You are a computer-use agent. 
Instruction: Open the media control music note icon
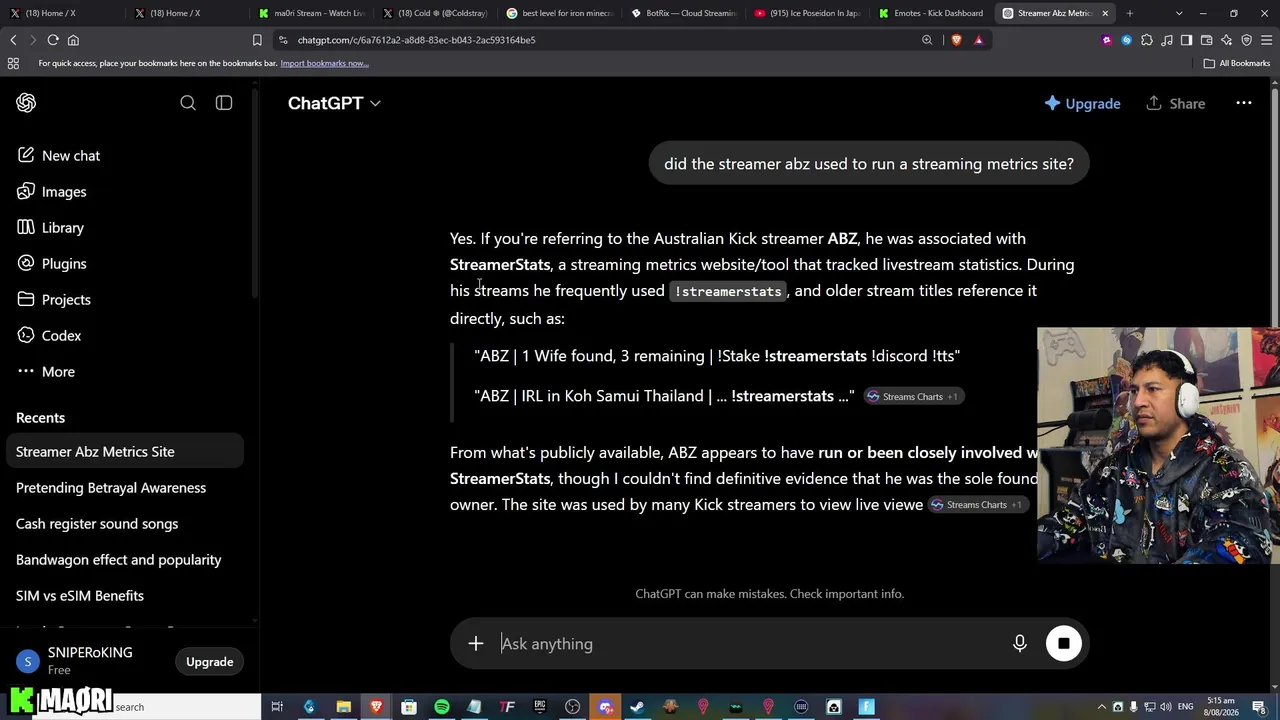click(1167, 40)
